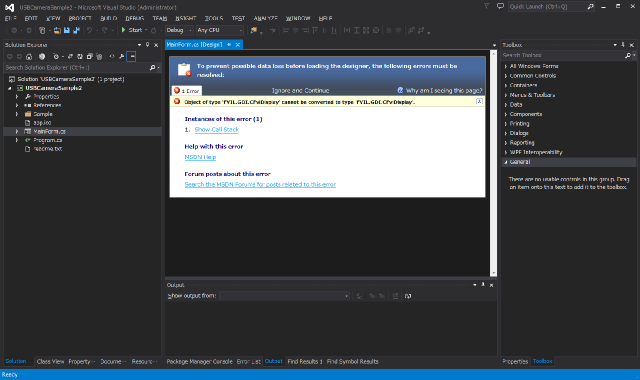Dismiss the yellow error message bar

click(x=479, y=101)
